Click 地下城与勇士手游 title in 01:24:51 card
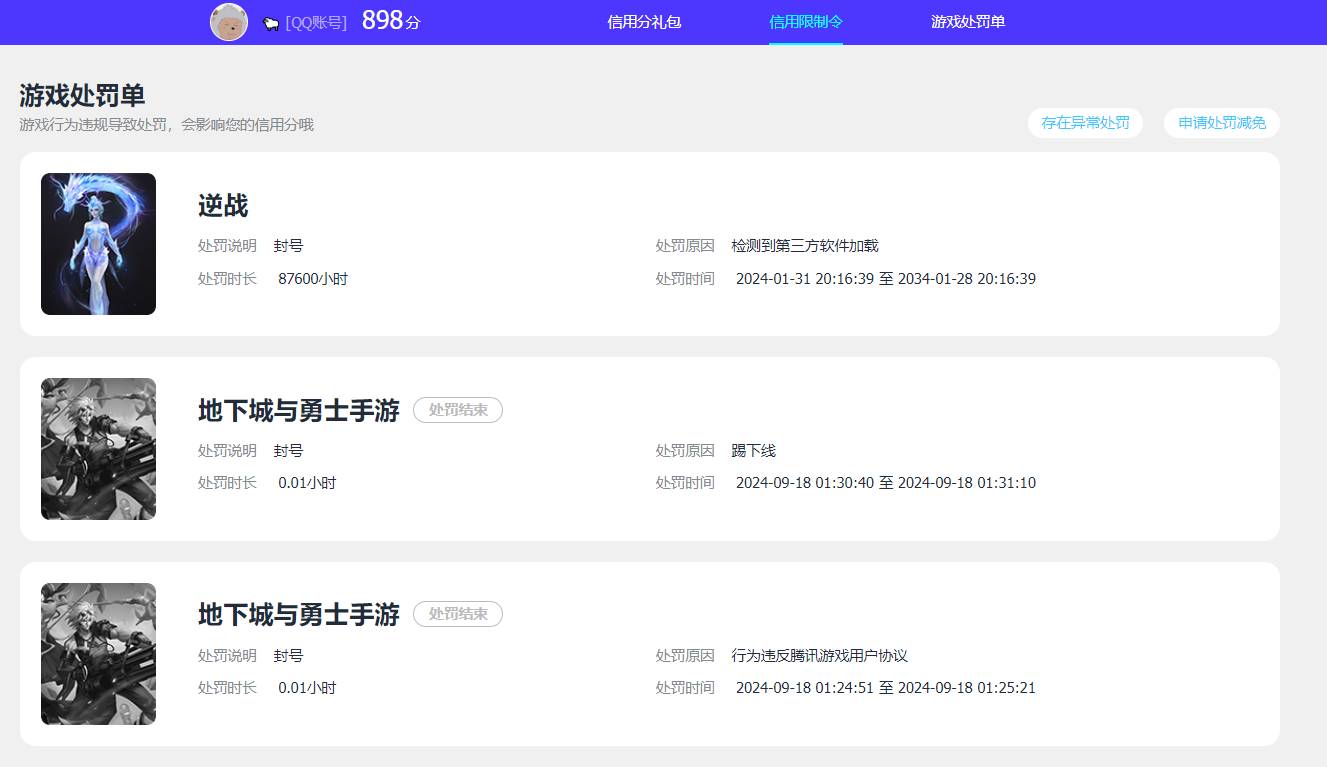Screen dimensions: 1327x767 click(x=299, y=614)
